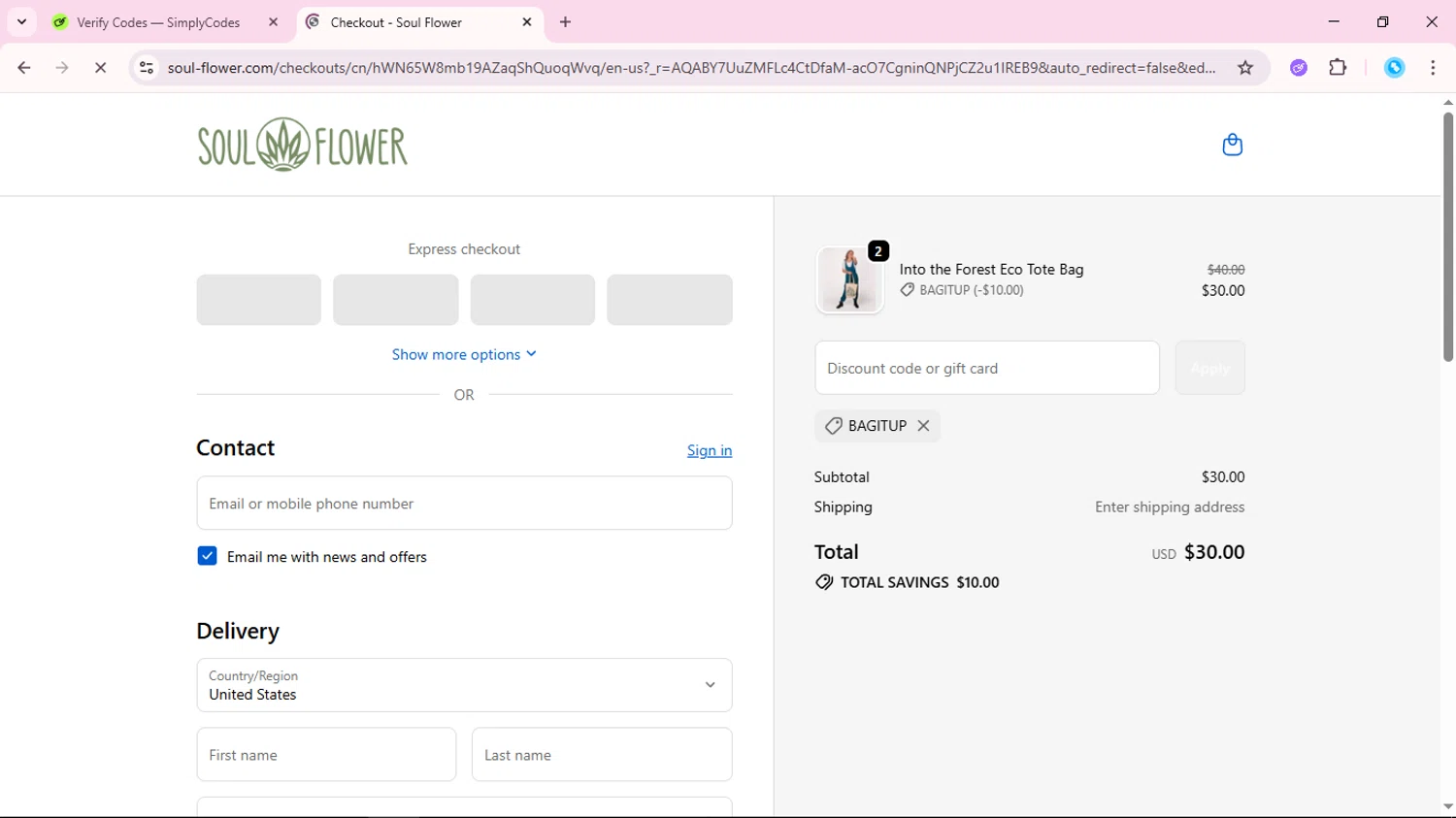This screenshot has height=818, width=1456.
Task: Minimize the browser window
Action: click(x=1334, y=21)
